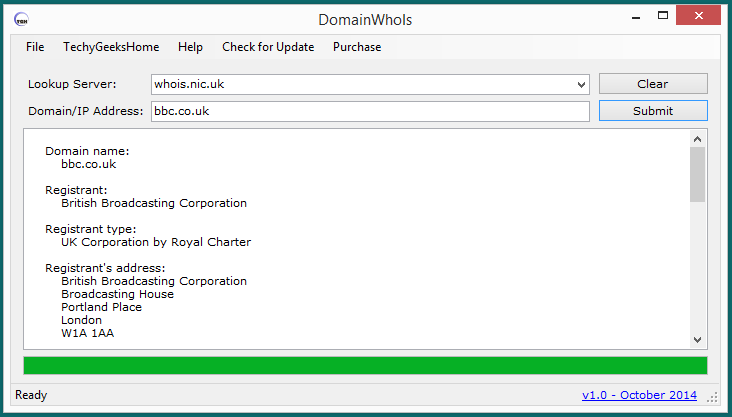Click the results scrollbar up arrow
The width and height of the screenshot is (732, 417).
[698, 138]
